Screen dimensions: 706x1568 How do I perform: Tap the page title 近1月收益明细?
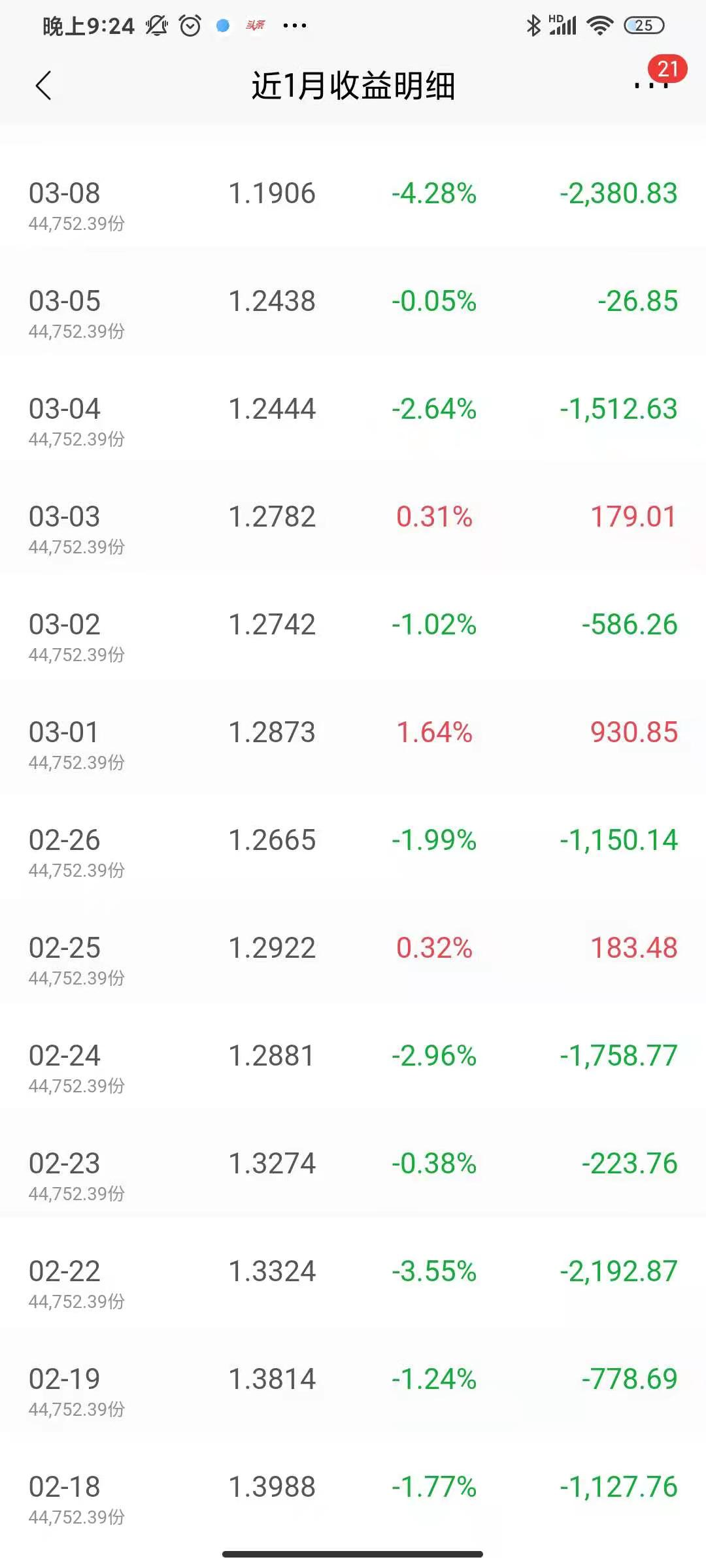pos(353,86)
